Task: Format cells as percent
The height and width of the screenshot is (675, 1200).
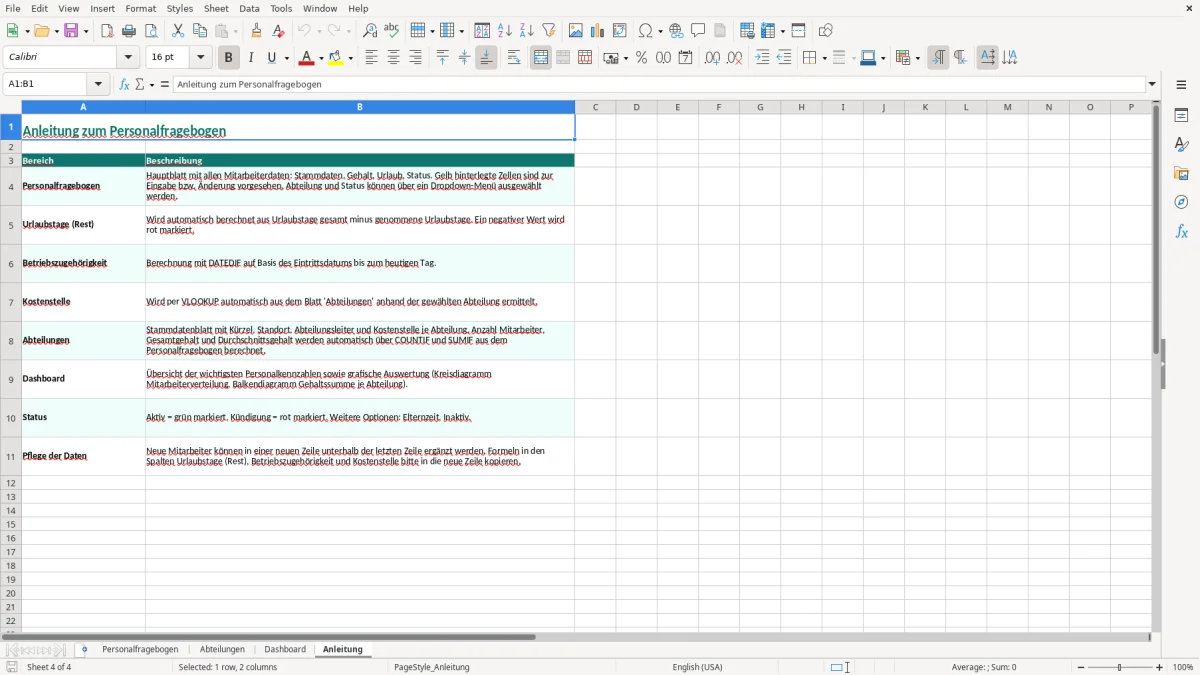Action: [641, 58]
